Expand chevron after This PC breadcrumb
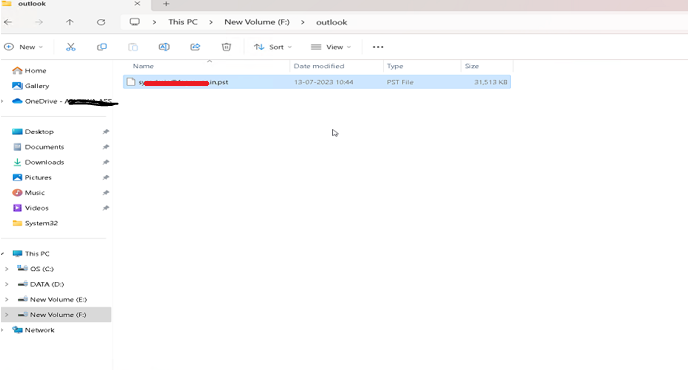This screenshot has width=688, height=374. click(211, 22)
